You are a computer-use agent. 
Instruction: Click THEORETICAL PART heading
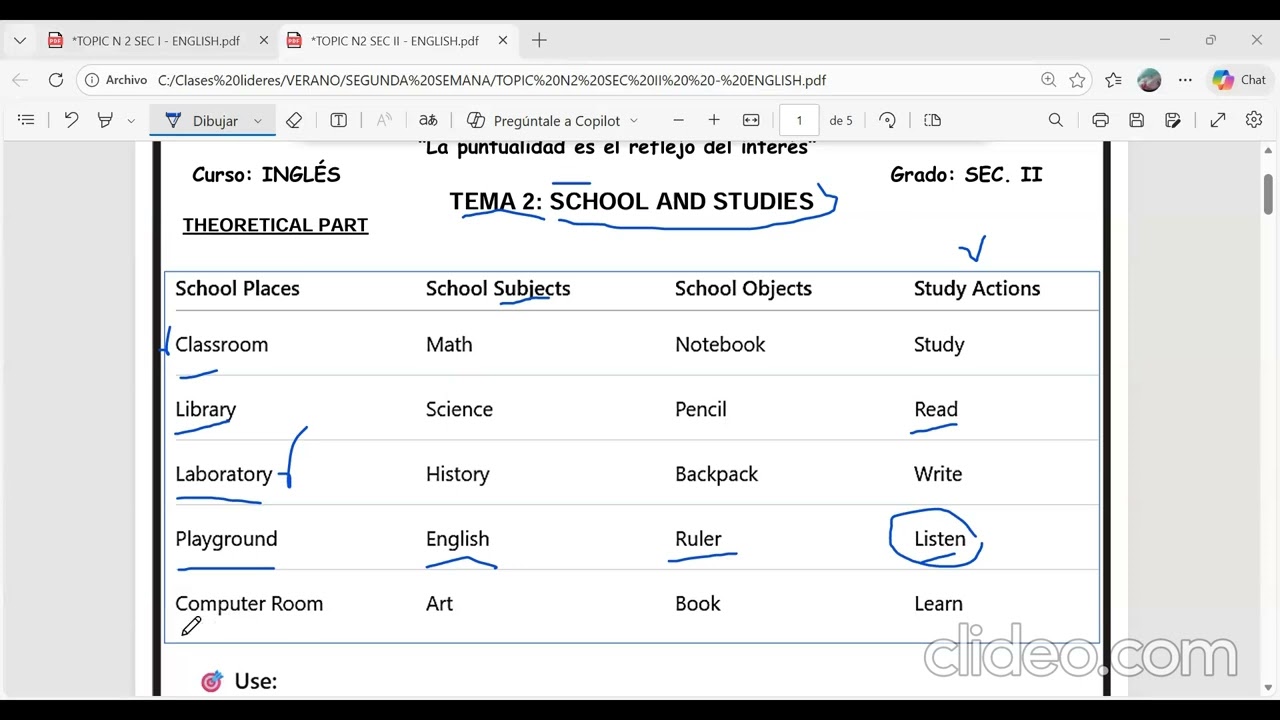275,225
